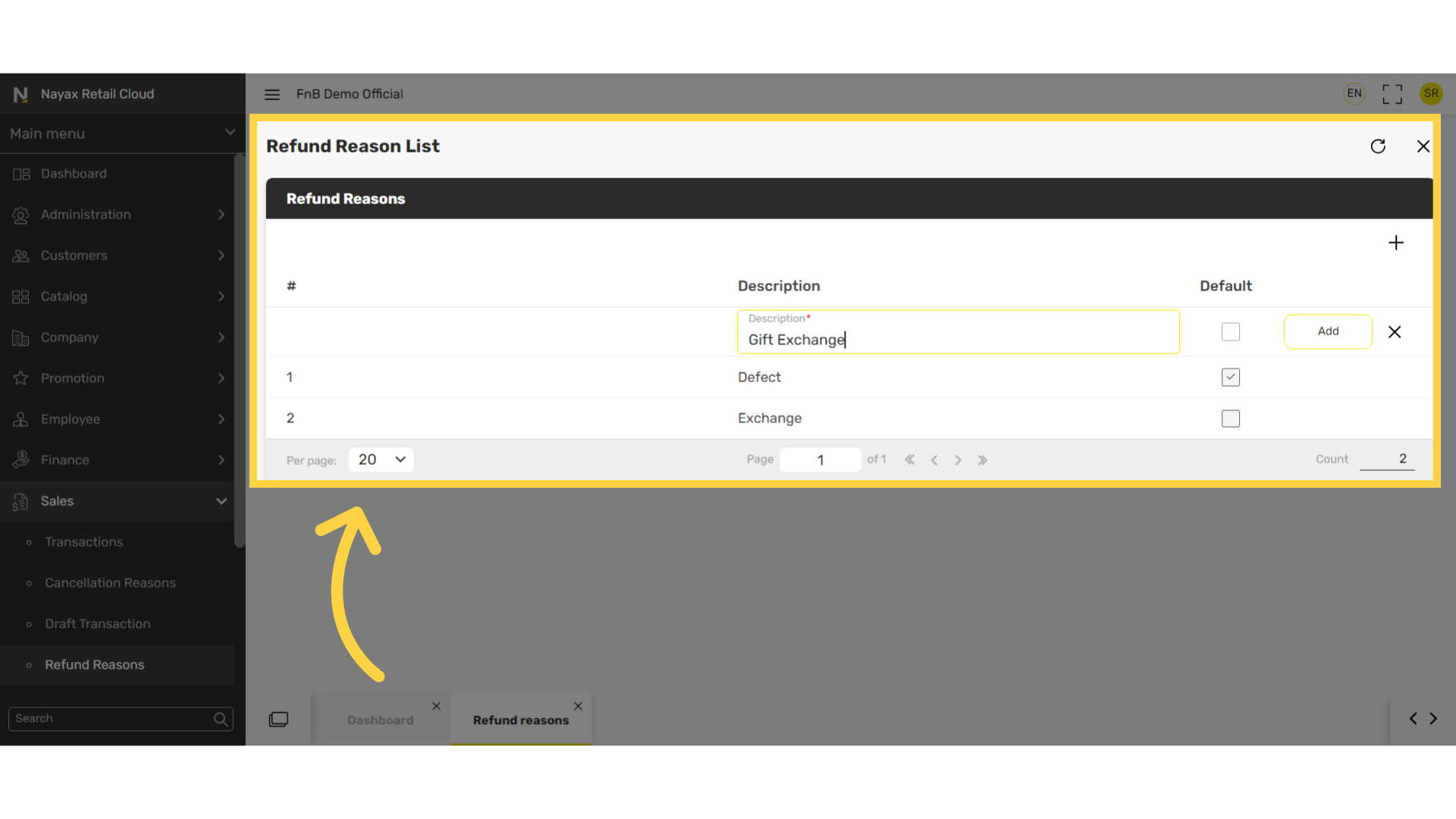Check the Default box for new reason
The width and height of the screenshot is (1456, 819).
point(1231,332)
